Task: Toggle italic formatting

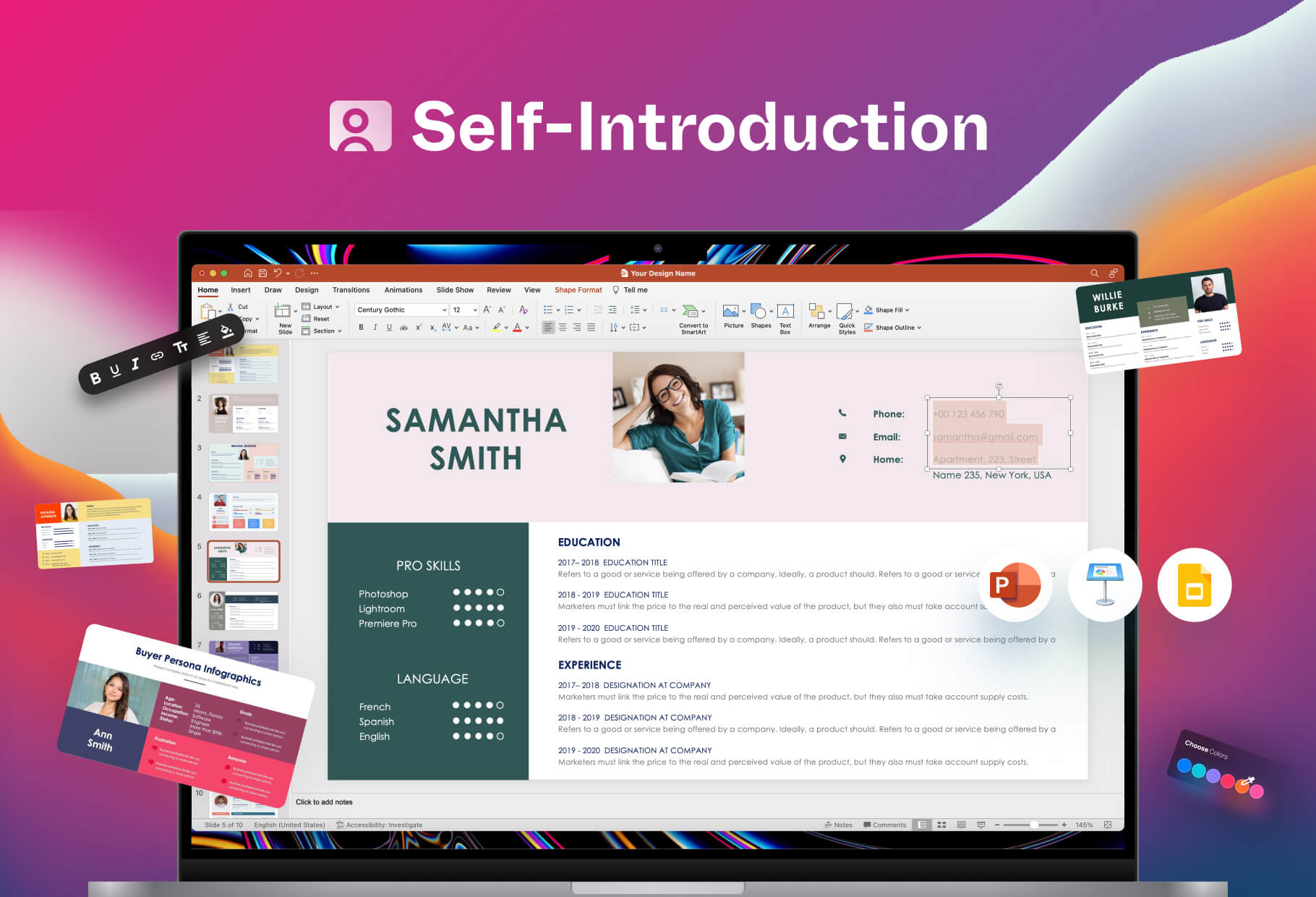Action: [x=375, y=327]
